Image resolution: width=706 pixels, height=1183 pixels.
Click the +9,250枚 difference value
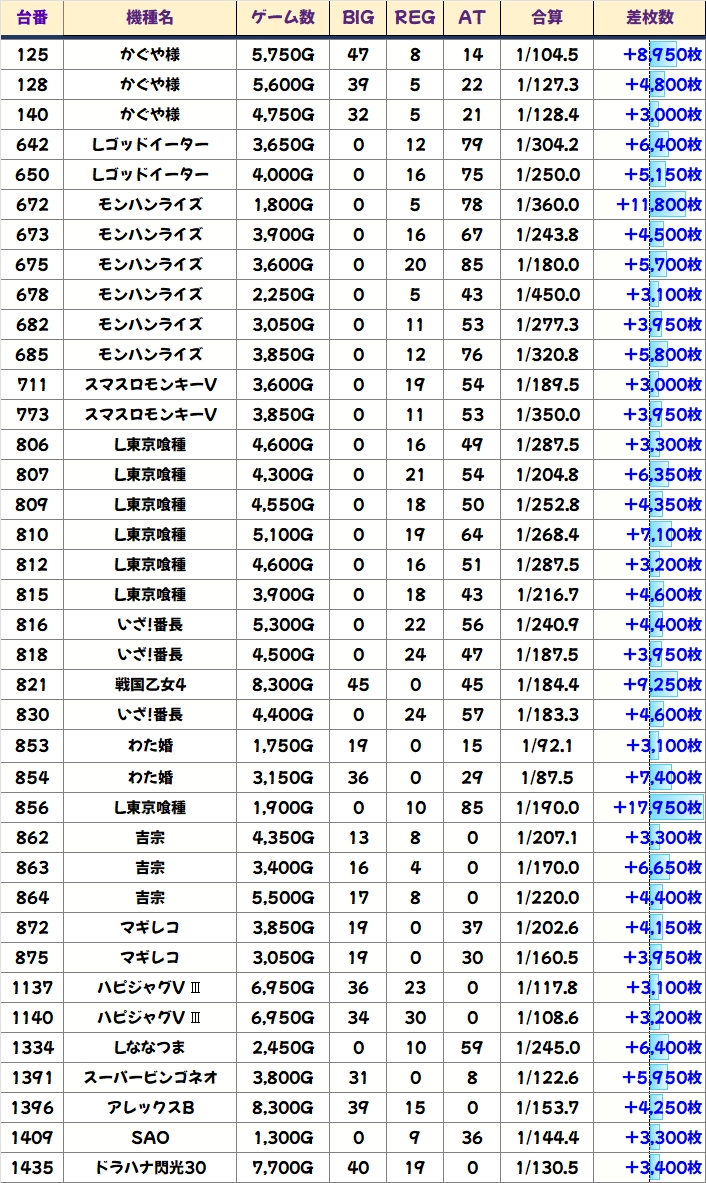(x=663, y=684)
